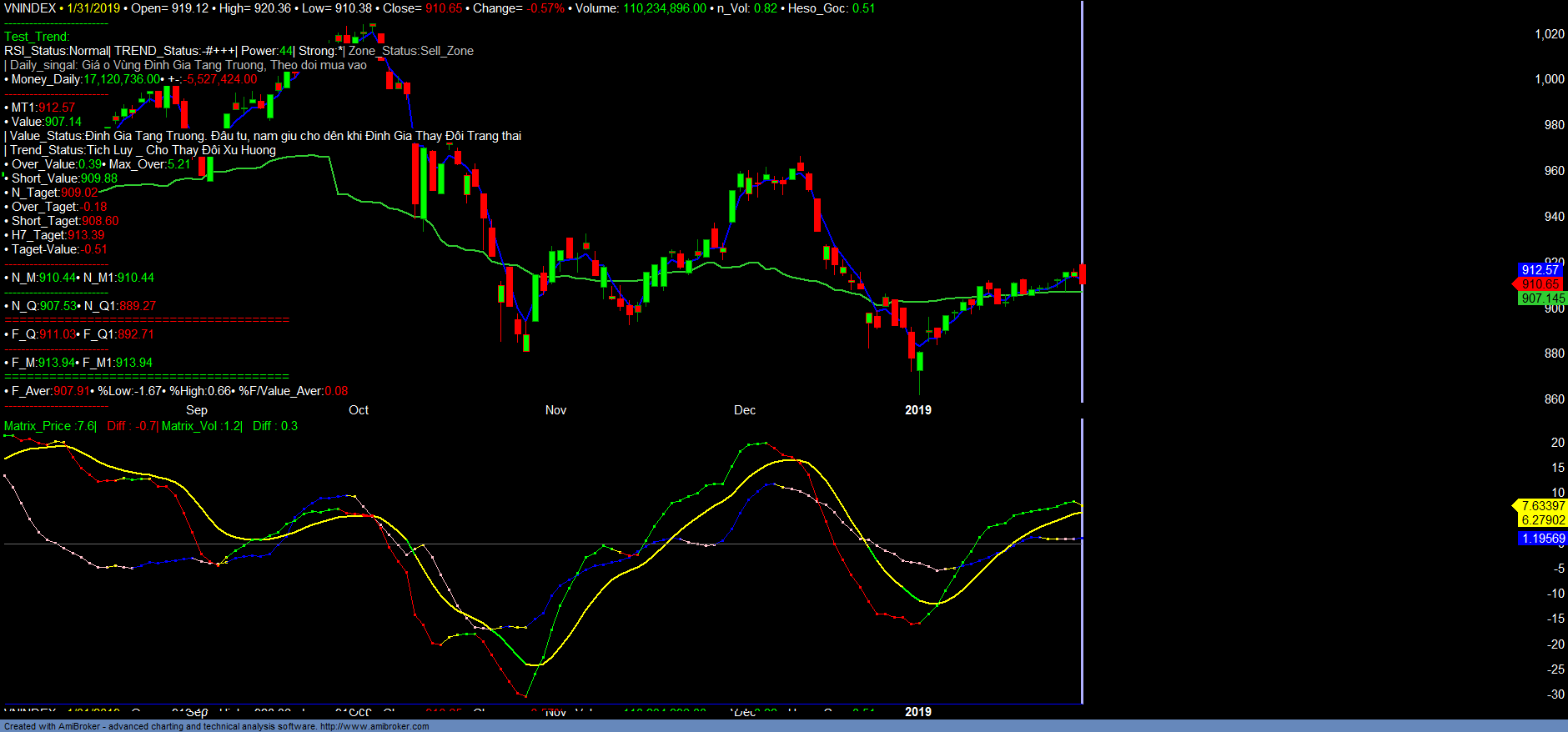Click the bold 2019 label under price chart
This screenshot has width=1568, height=732.
917,410
